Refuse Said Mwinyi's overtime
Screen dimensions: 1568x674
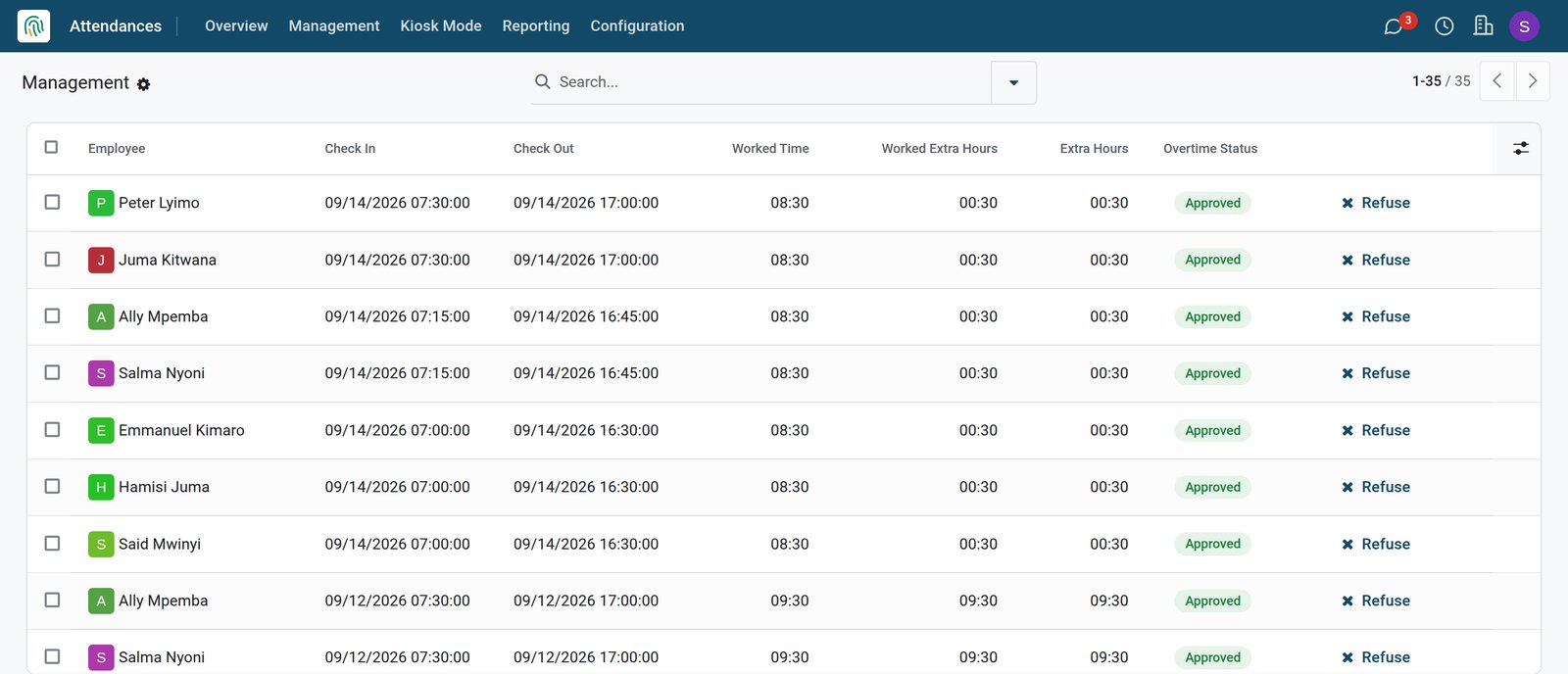pos(1376,544)
